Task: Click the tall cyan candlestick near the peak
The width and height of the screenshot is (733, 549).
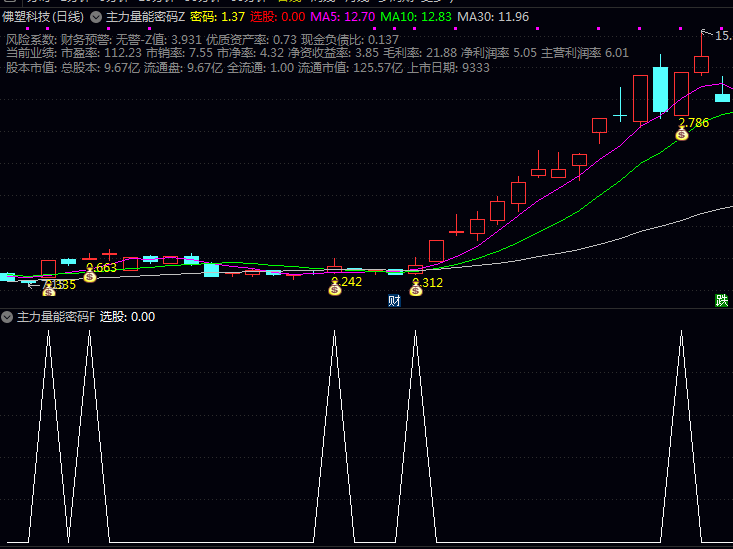Action: point(659,89)
